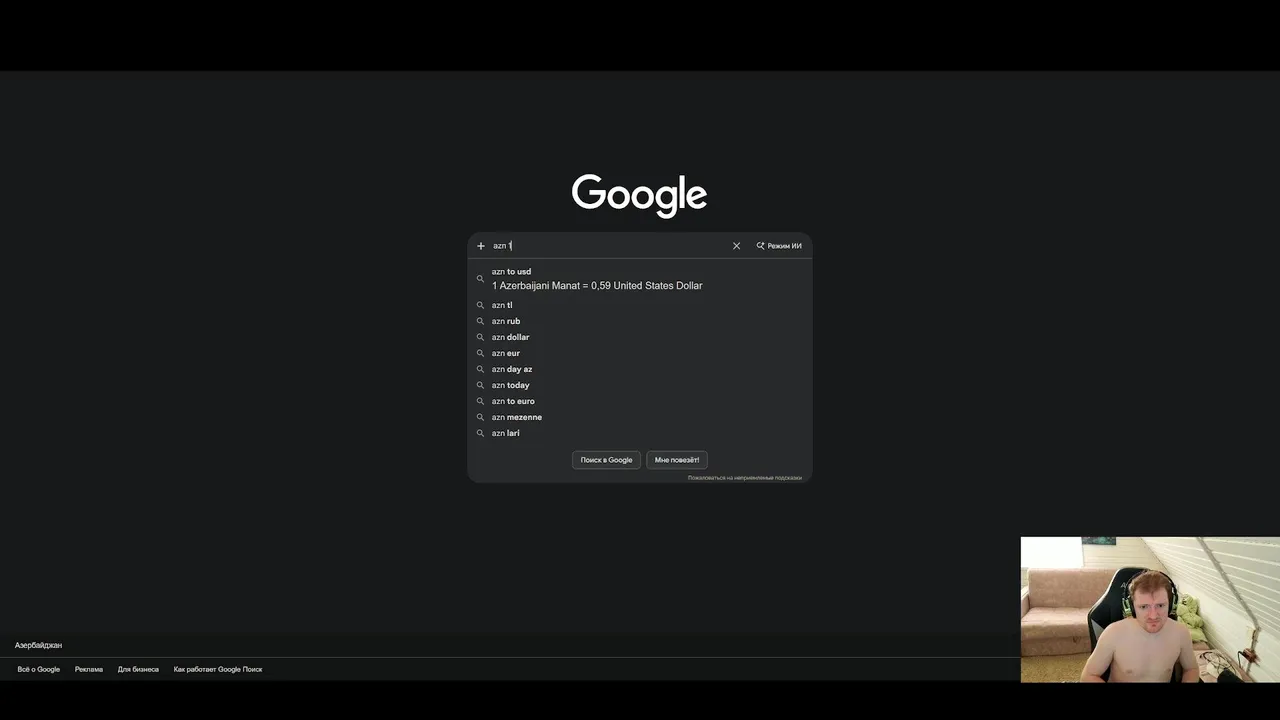The height and width of the screenshot is (720, 1280).
Task: Click search icon next to 'azn lari'
Action: pos(480,433)
